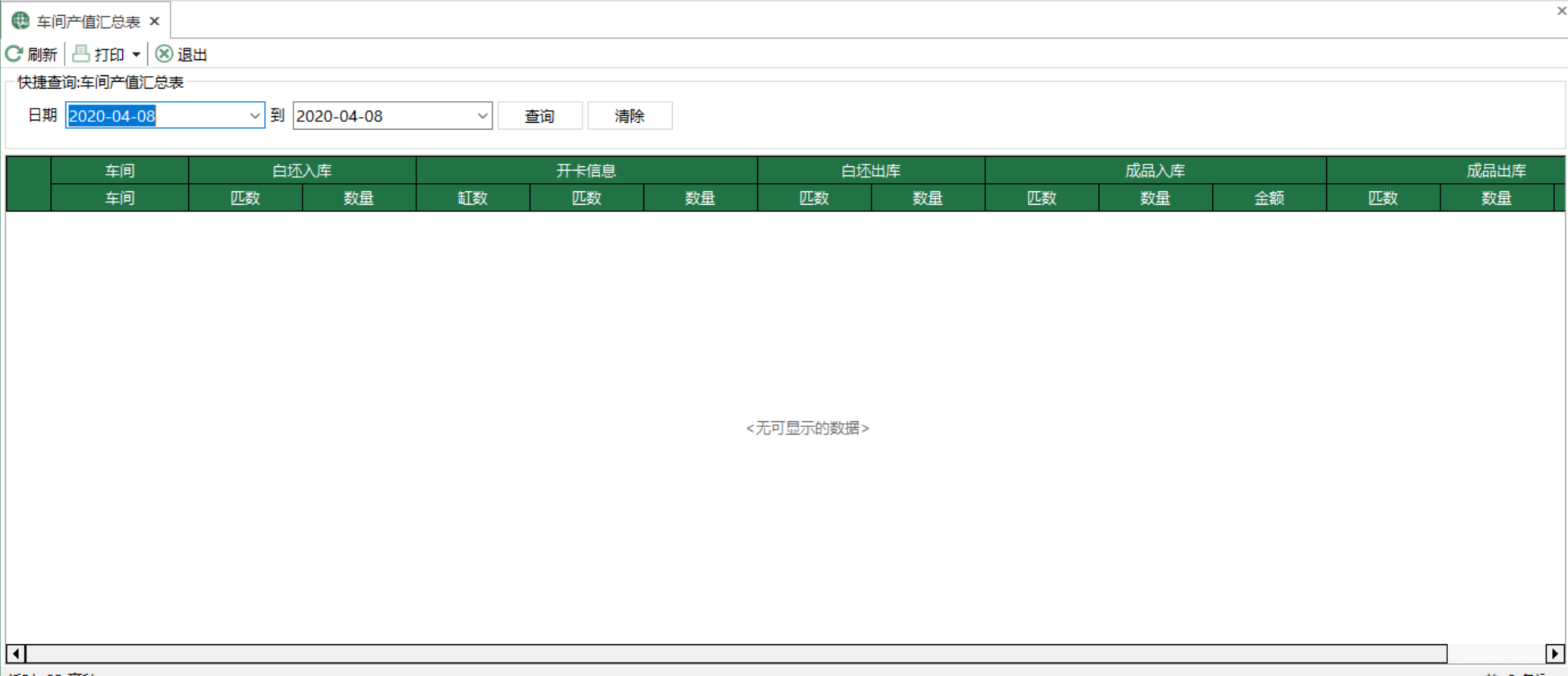Click 数量 header under 成品出库
This screenshot has width=1568, height=676.
point(1497,198)
